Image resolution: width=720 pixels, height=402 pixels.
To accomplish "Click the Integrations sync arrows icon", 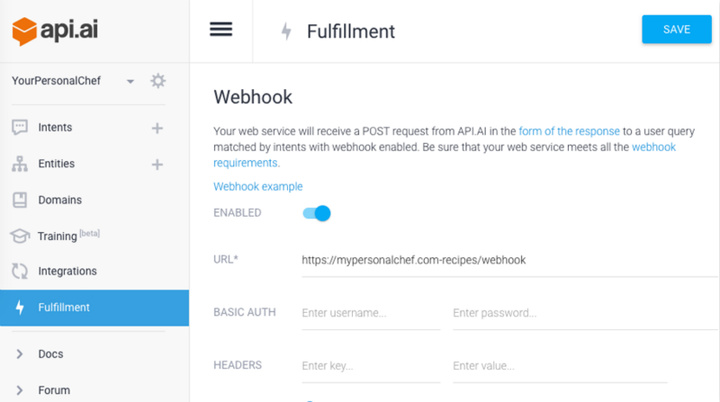I will coord(20,271).
